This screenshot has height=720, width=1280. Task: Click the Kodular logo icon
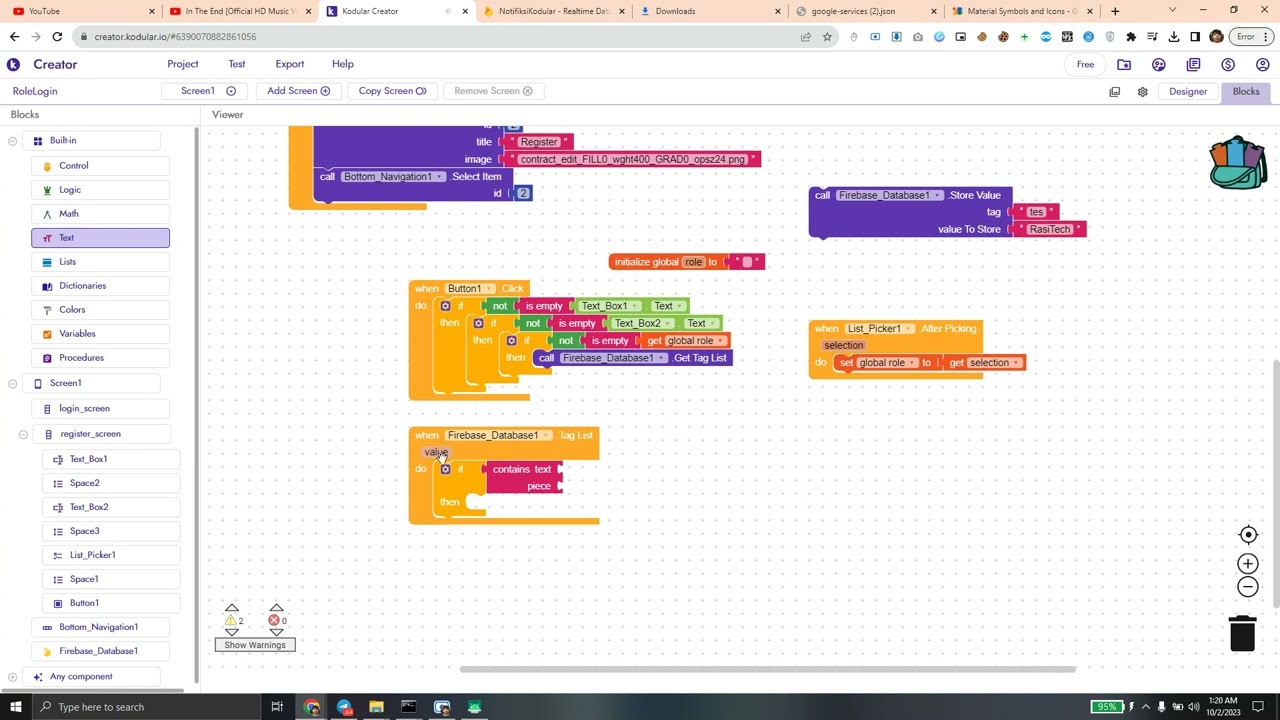[13, 64]
